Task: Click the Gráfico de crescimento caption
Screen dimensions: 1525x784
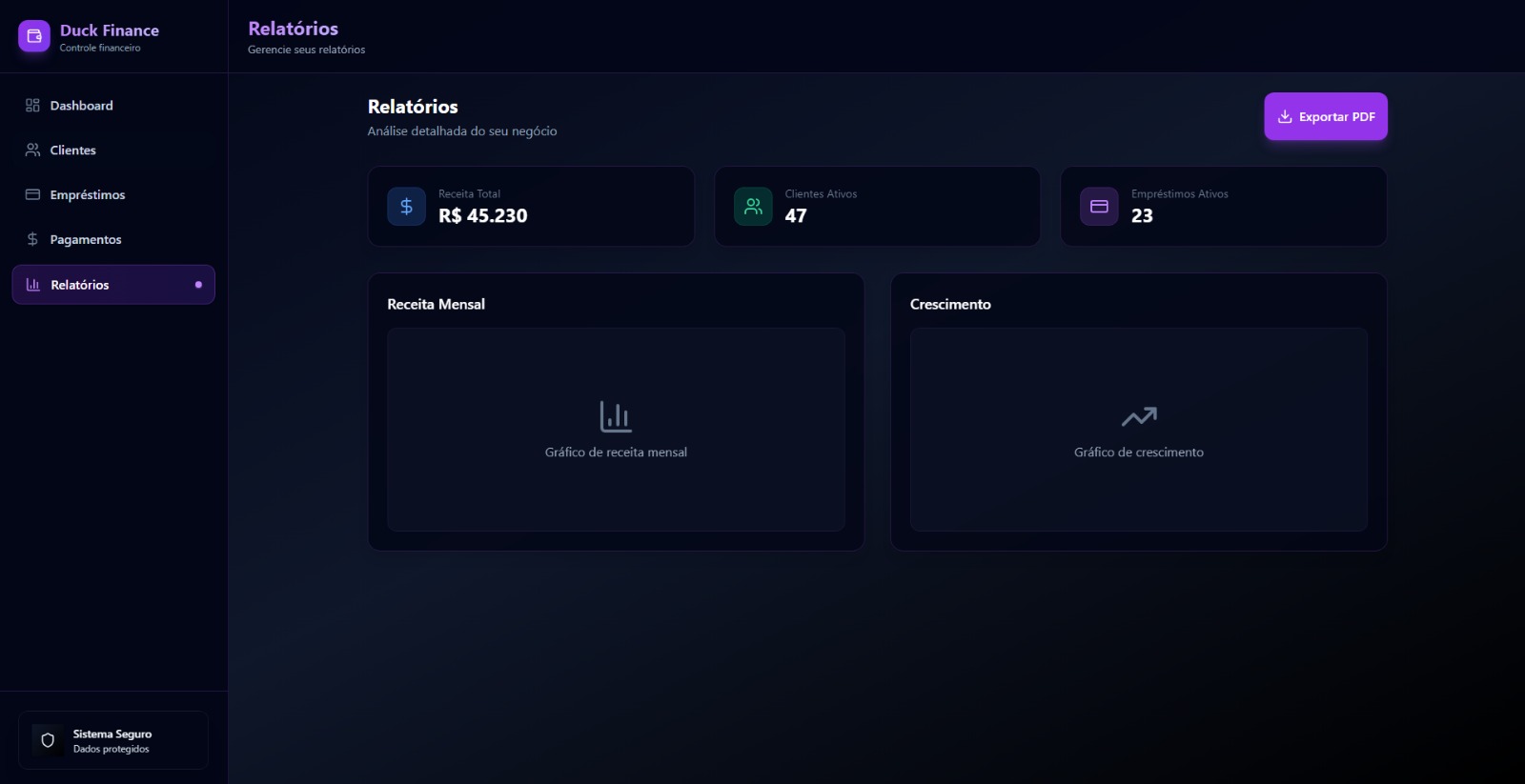Action: [1139, 452]
